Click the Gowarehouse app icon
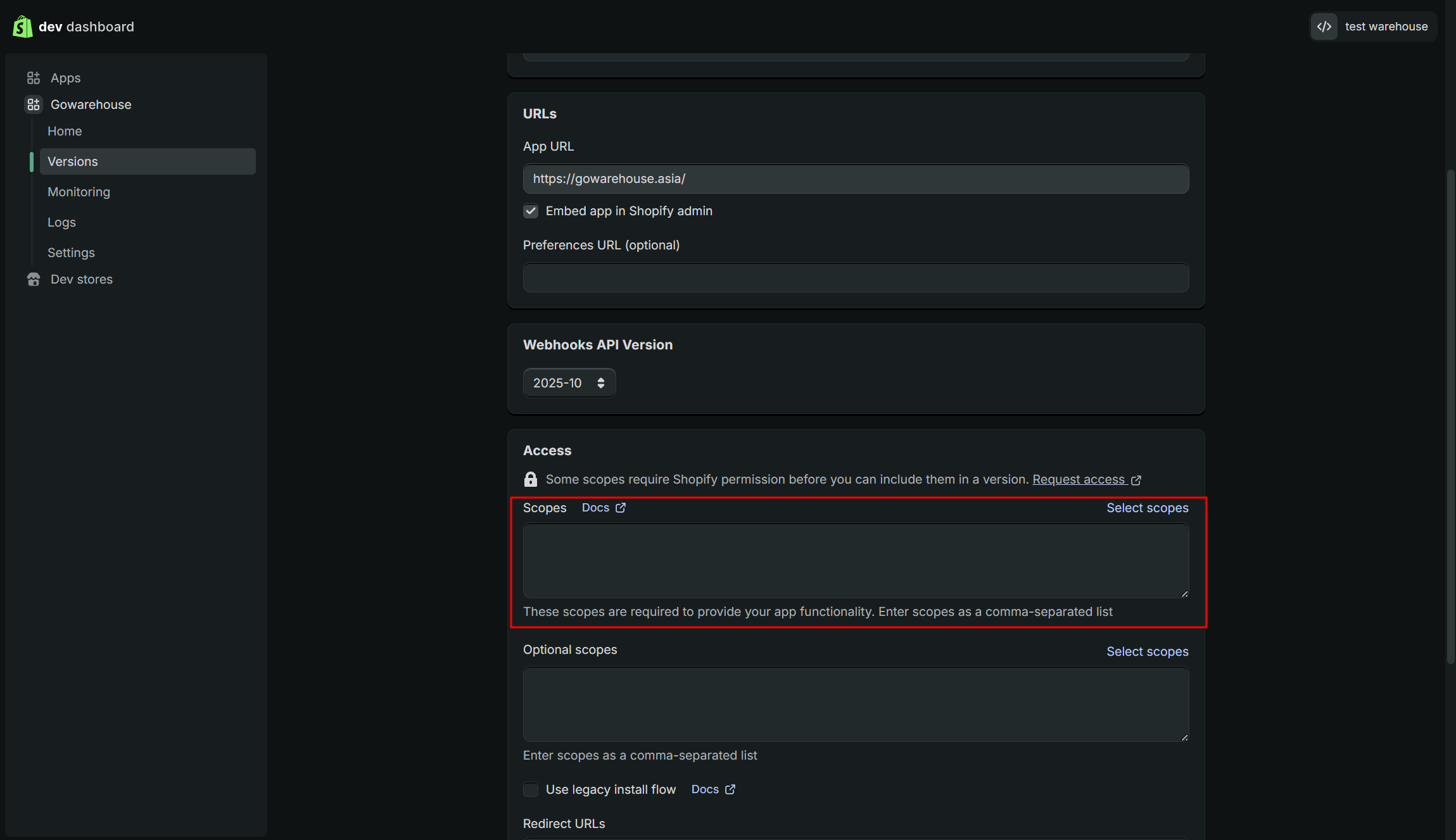This screenshot has height=840, width=1456. [x=34, y=104]
